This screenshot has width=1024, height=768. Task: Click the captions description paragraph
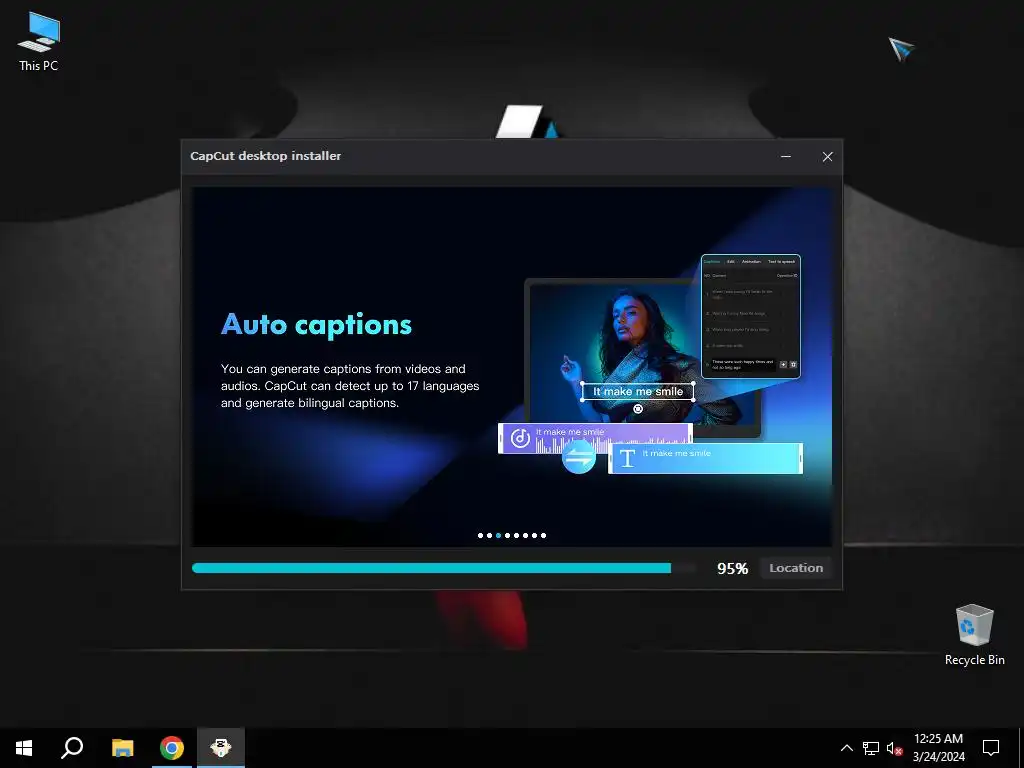tap(350, 386)
